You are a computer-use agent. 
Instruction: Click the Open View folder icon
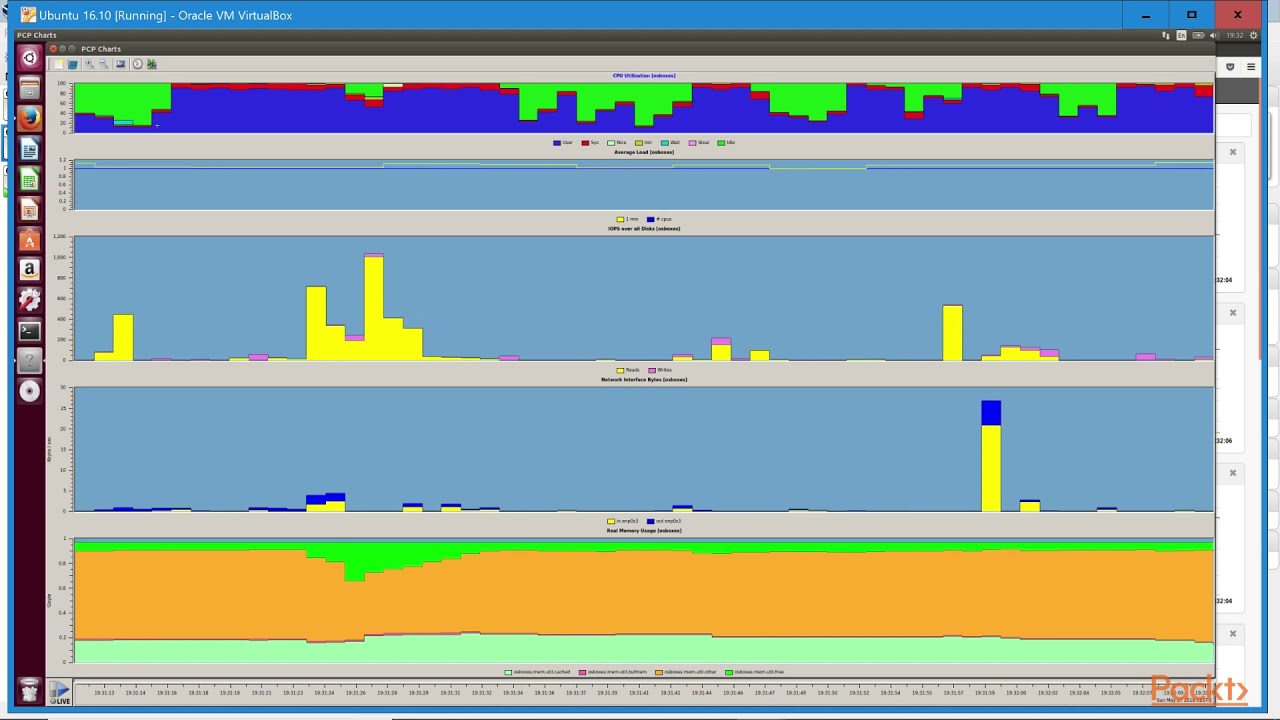tap(72, 64)
